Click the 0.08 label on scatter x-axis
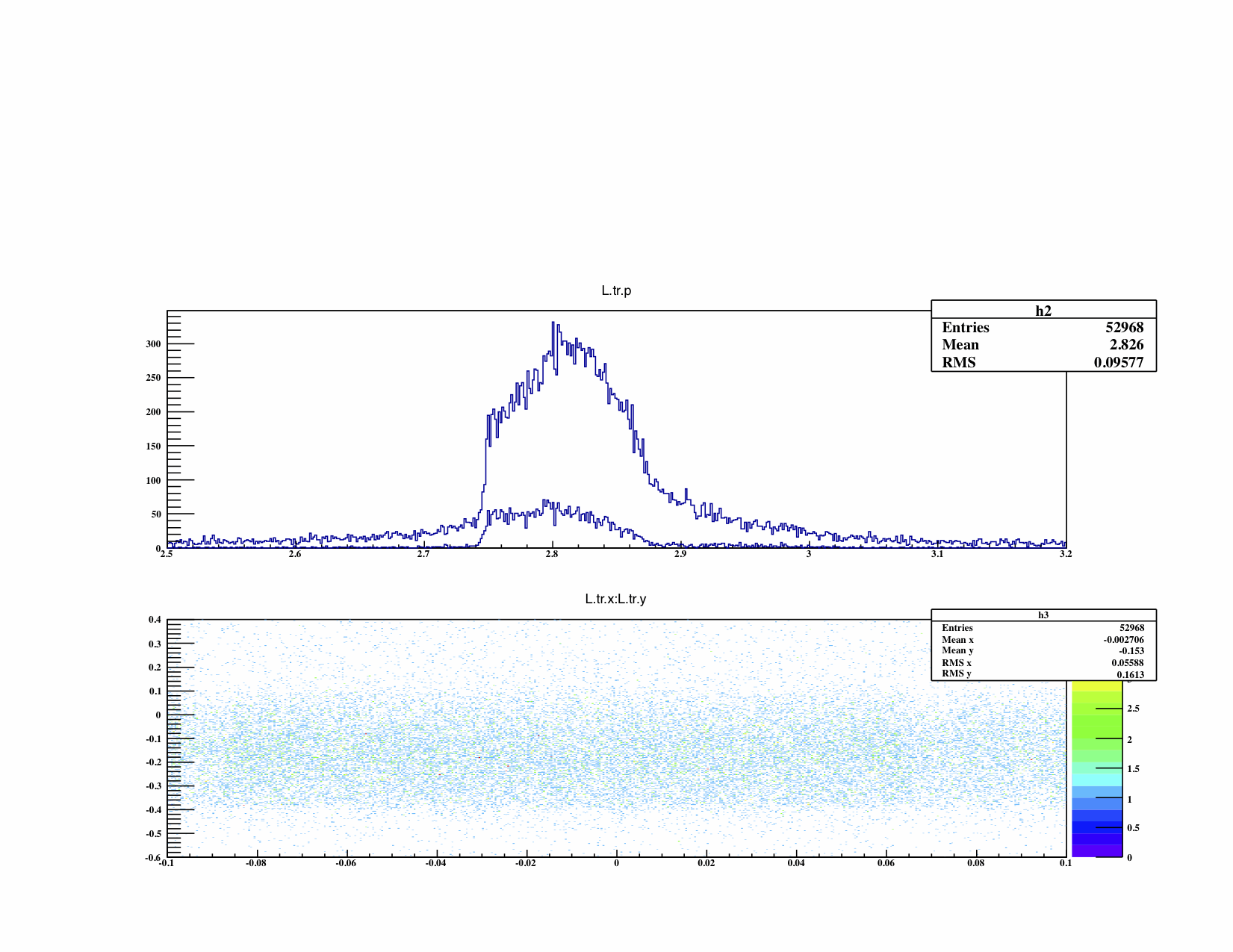1233x952 pixels. point(975,863)
